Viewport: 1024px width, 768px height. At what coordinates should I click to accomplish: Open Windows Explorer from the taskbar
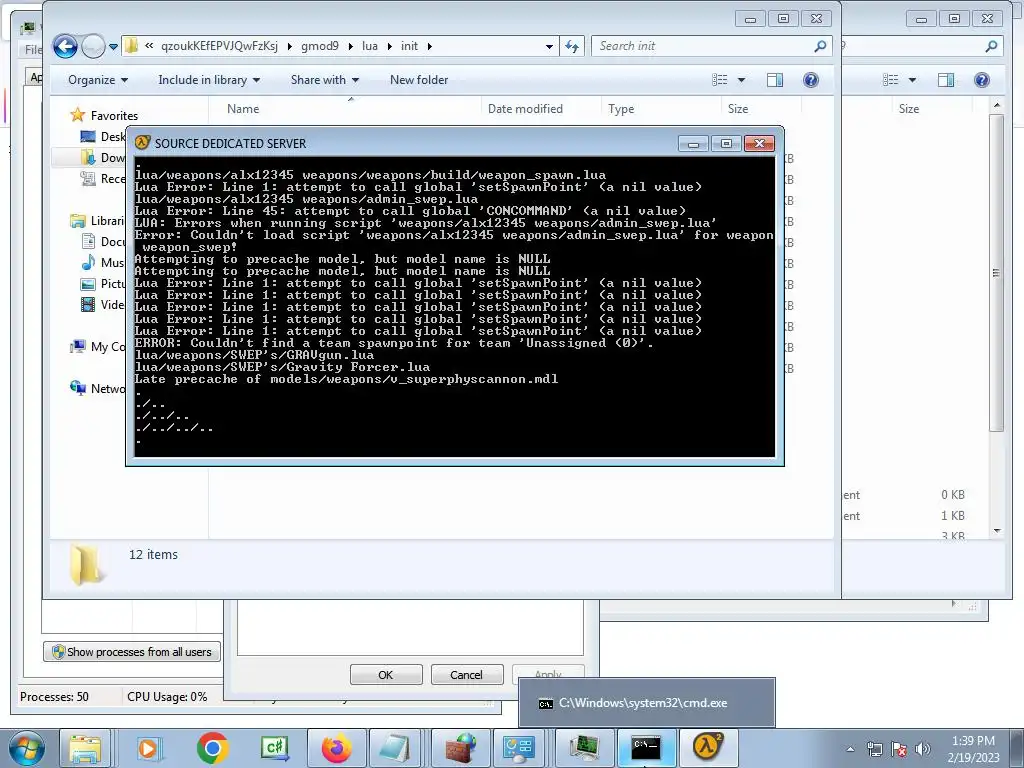coord(85,748)
